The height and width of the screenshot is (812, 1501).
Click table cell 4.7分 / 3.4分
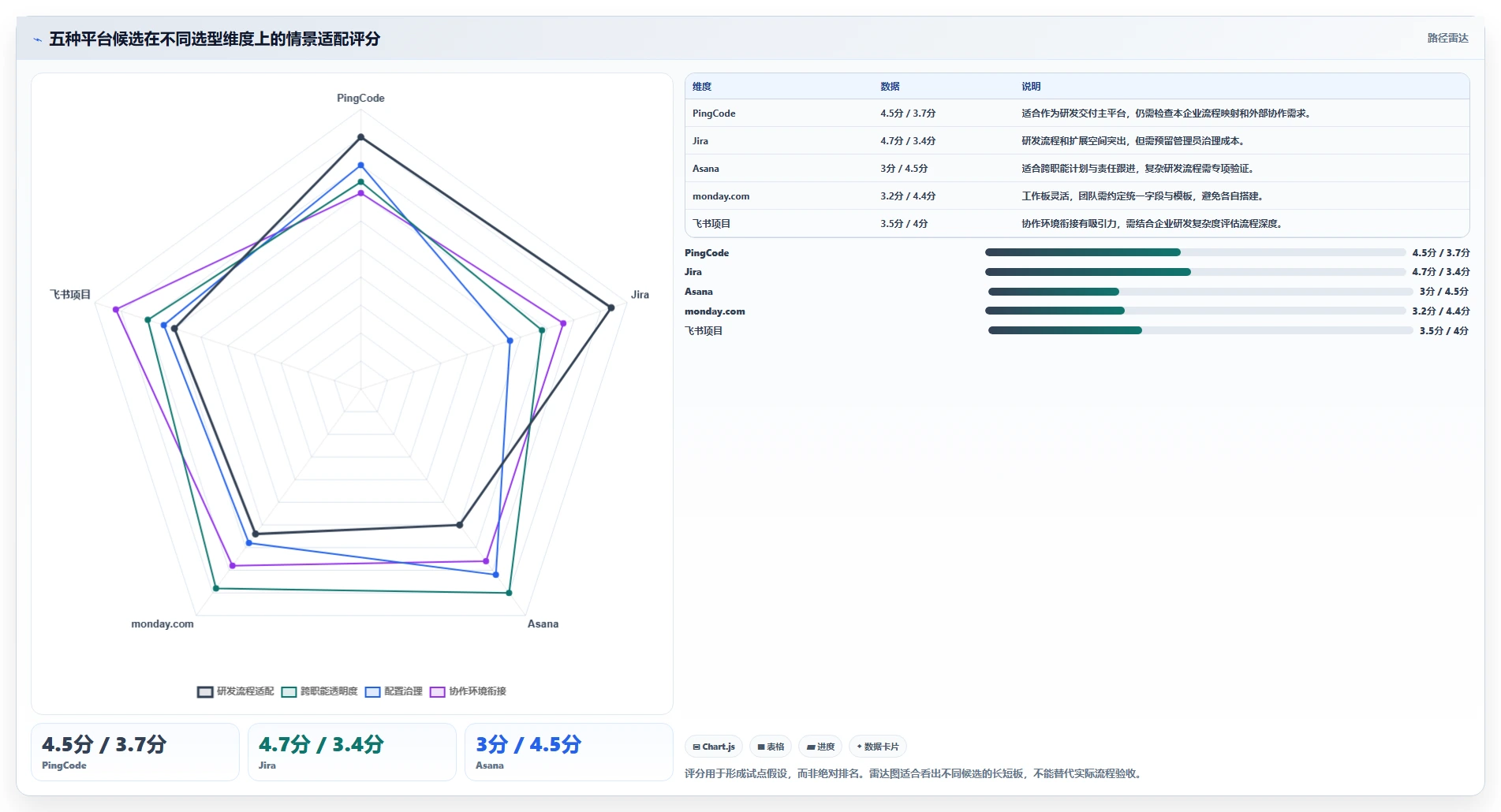(x=908, y=141)
